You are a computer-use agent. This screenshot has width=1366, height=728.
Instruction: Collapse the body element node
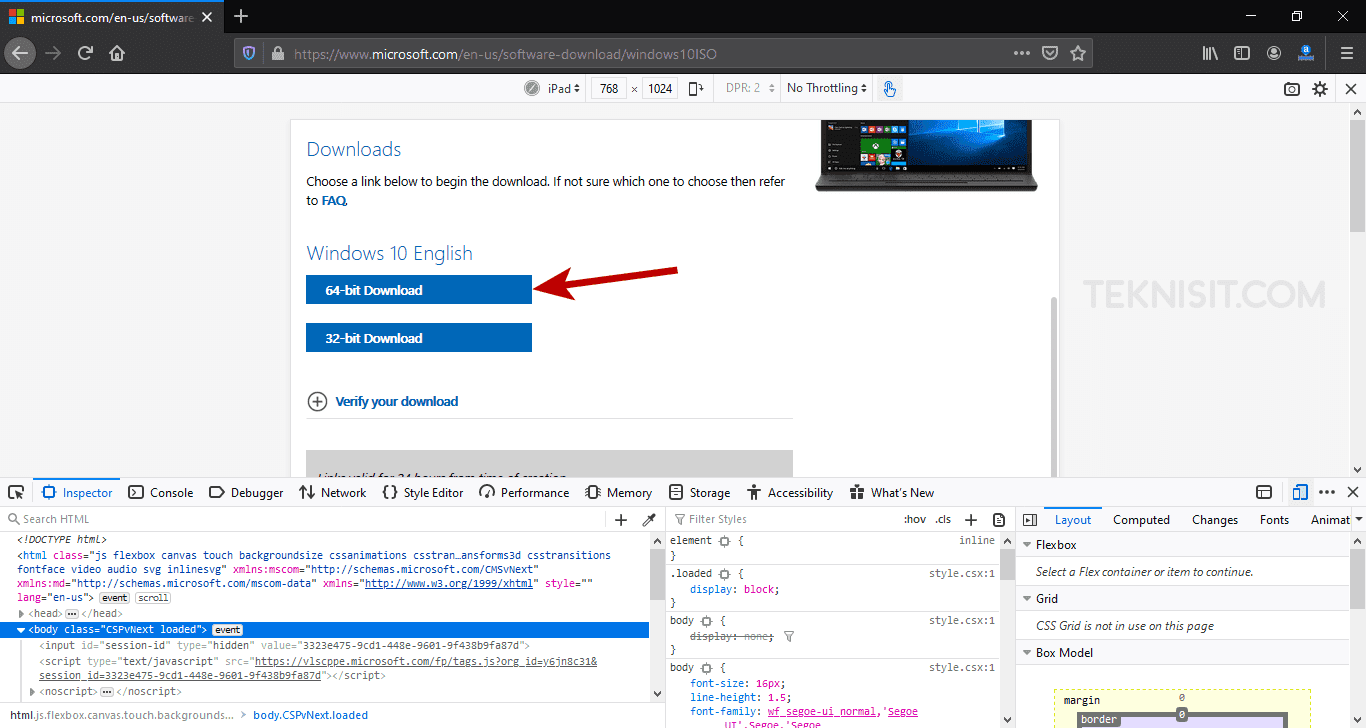(x=22, y=630)
